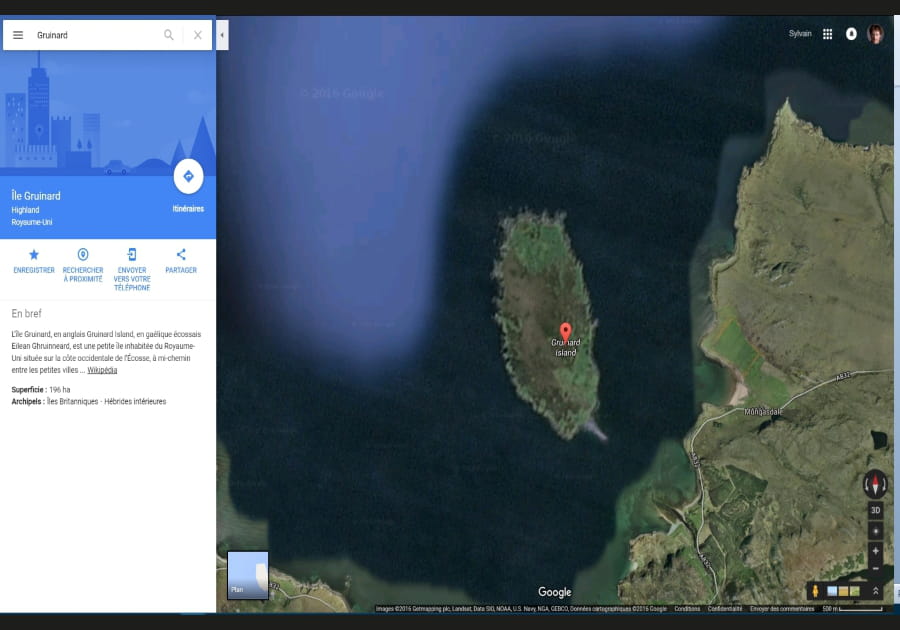Click the Sylvain account name
This screenshot has height=630, width=900.
(x=800, y=34)
